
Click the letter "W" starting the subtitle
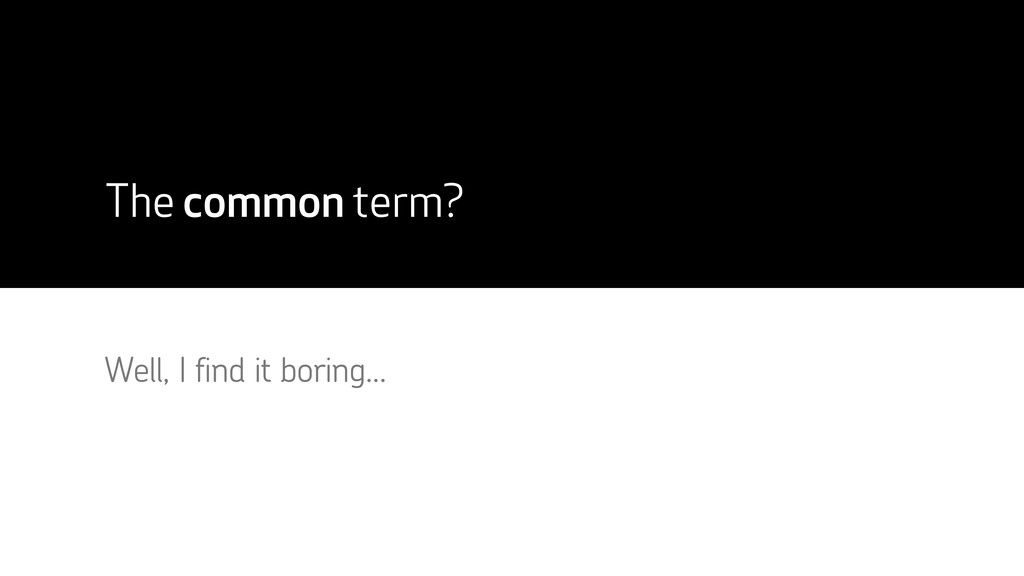tap(118, 372)
